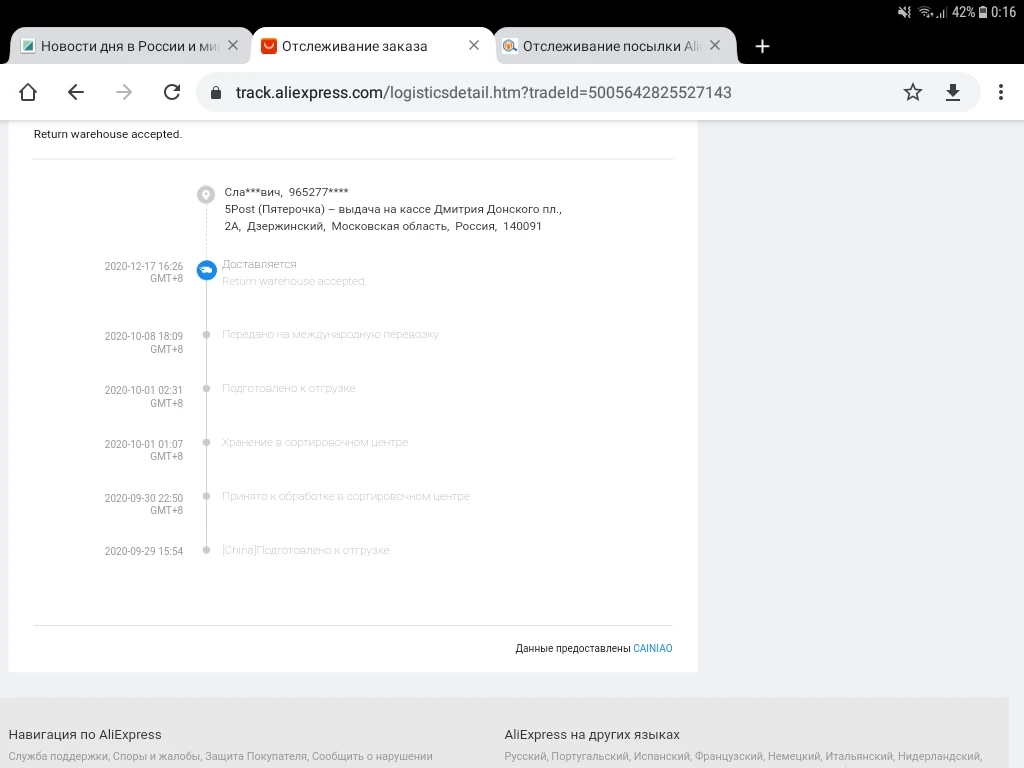
Task: Open Служба поддержки footer link
Action: 58,756
